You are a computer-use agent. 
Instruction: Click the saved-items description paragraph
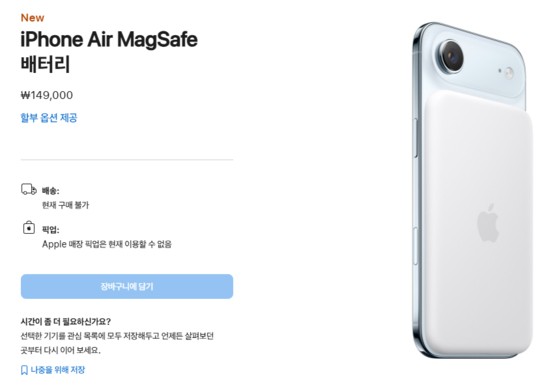117,343
